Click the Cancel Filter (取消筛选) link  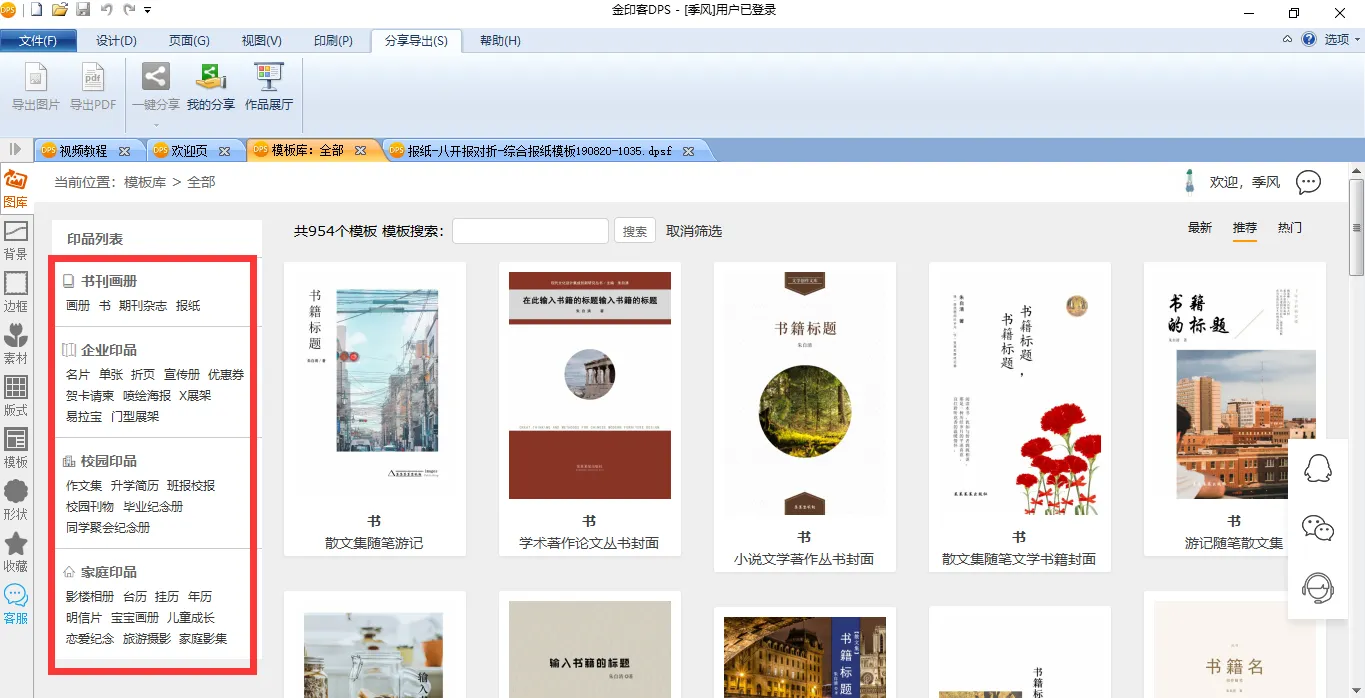pos(694,231)
